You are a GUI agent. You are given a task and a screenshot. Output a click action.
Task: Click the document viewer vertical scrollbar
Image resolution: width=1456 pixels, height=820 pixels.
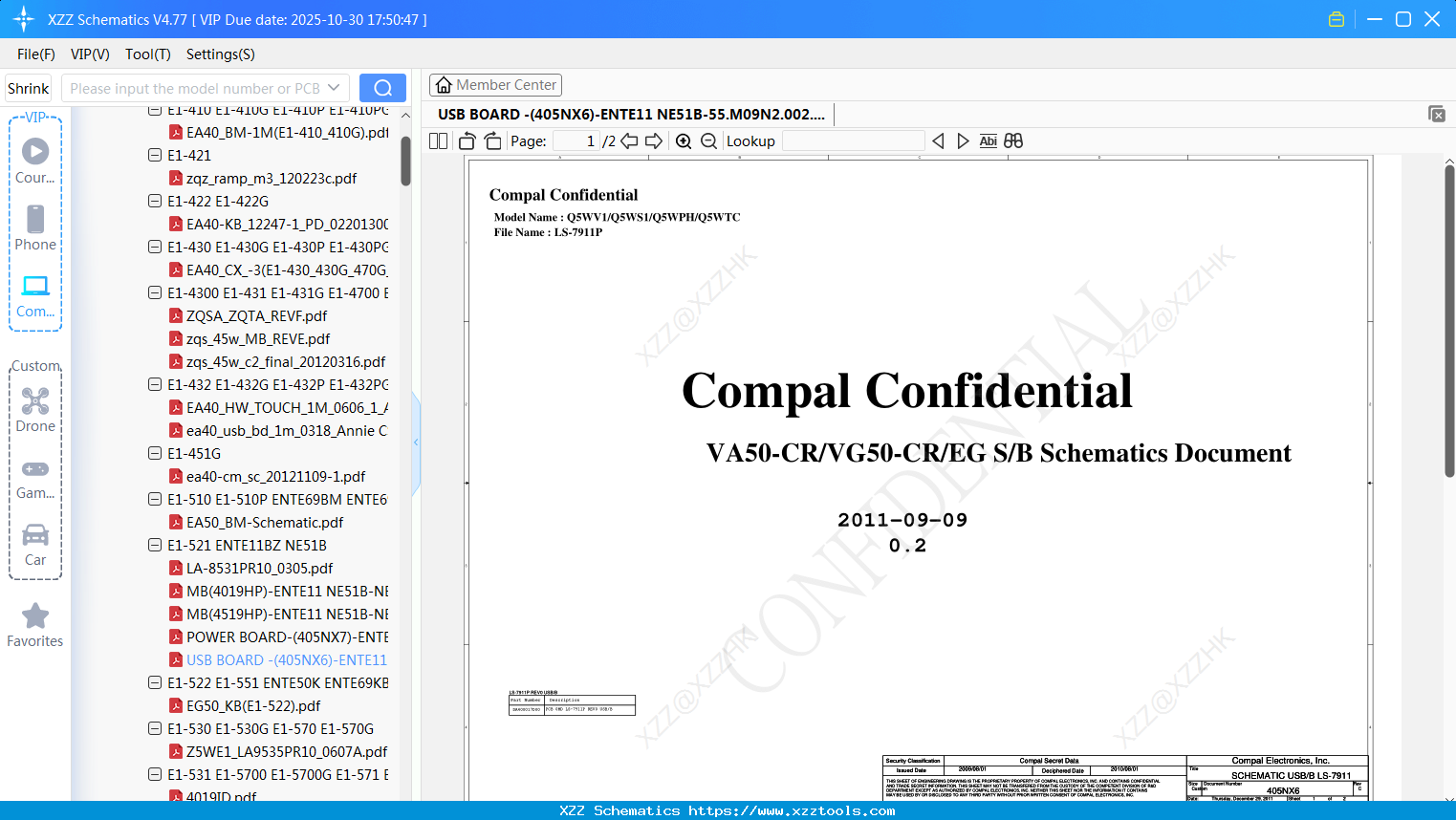click(1449, 320)
